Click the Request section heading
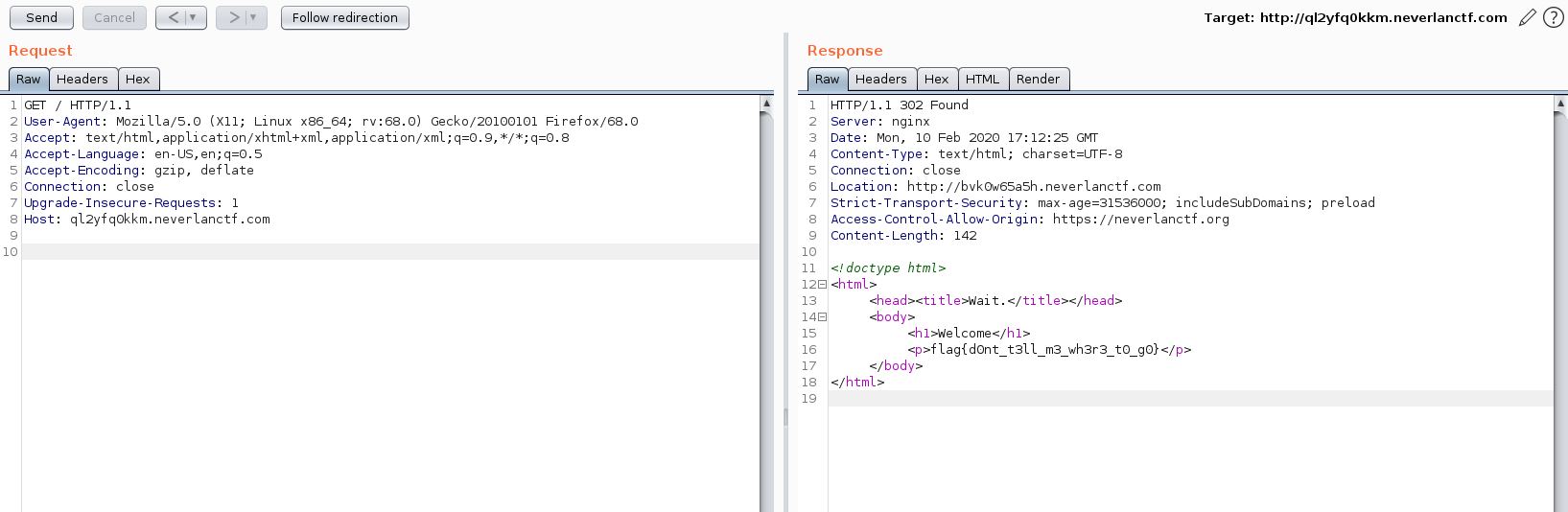The image size is (1568, 512). click(x=40, y=51)
